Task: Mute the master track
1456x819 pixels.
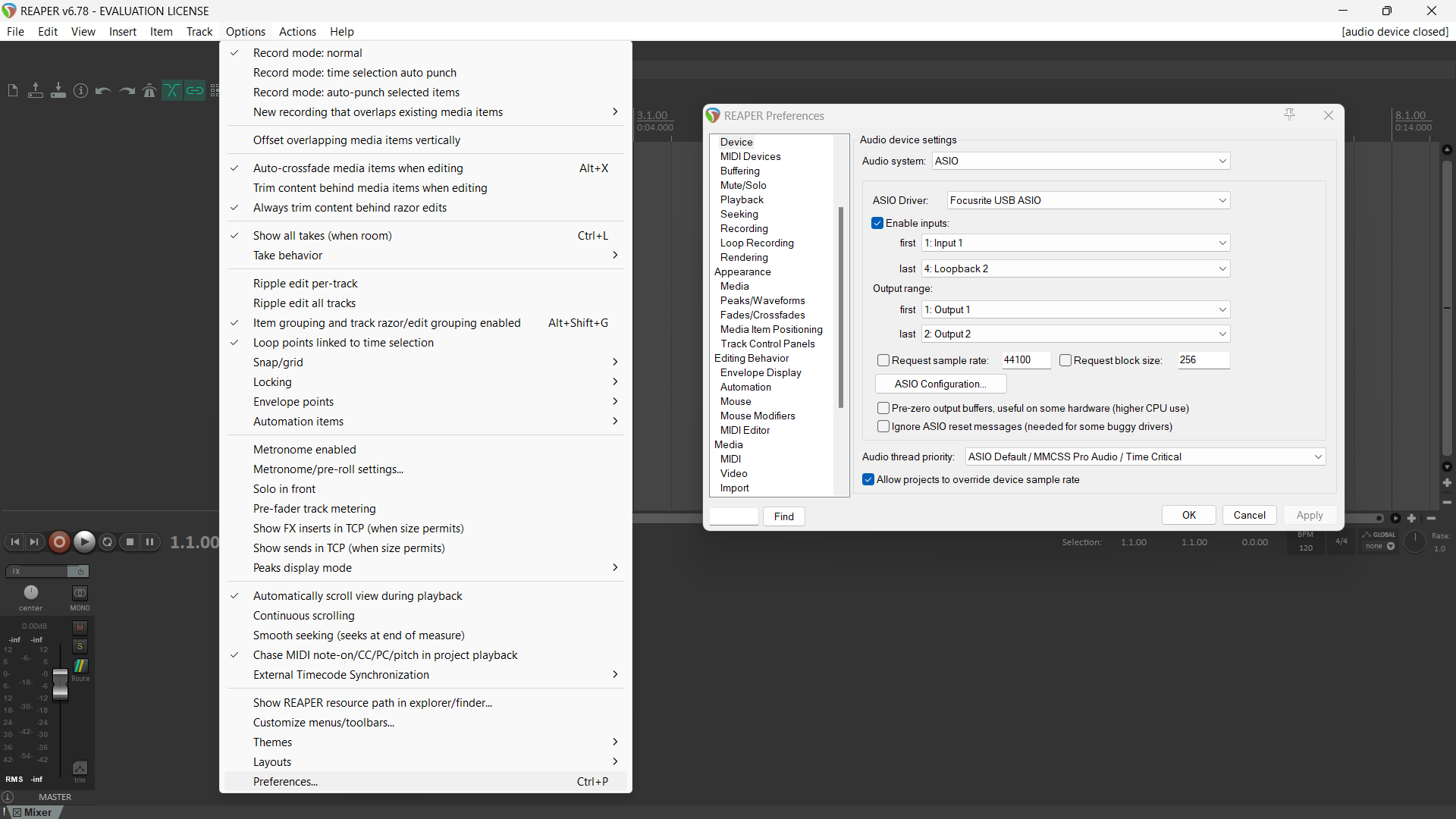Action: pos(80,628)
